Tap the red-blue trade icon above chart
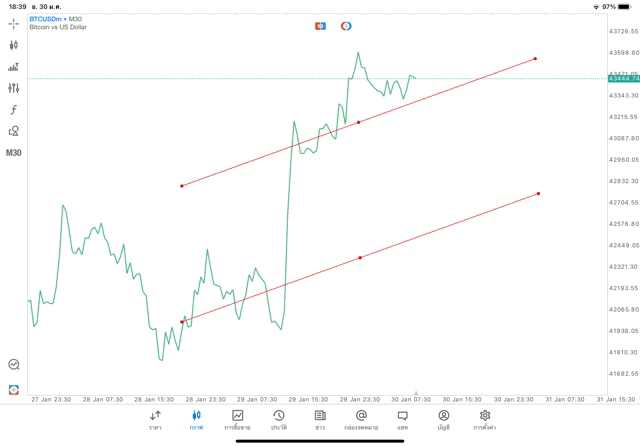This screenshot has height=447, width=640. point(320,26)
